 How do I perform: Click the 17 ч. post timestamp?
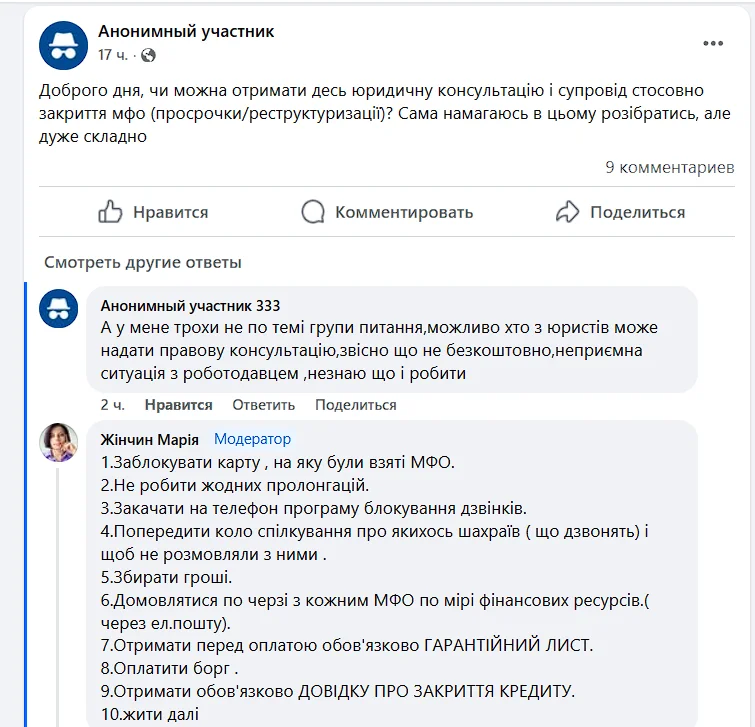pyautogui.click(x=111, y=55)
